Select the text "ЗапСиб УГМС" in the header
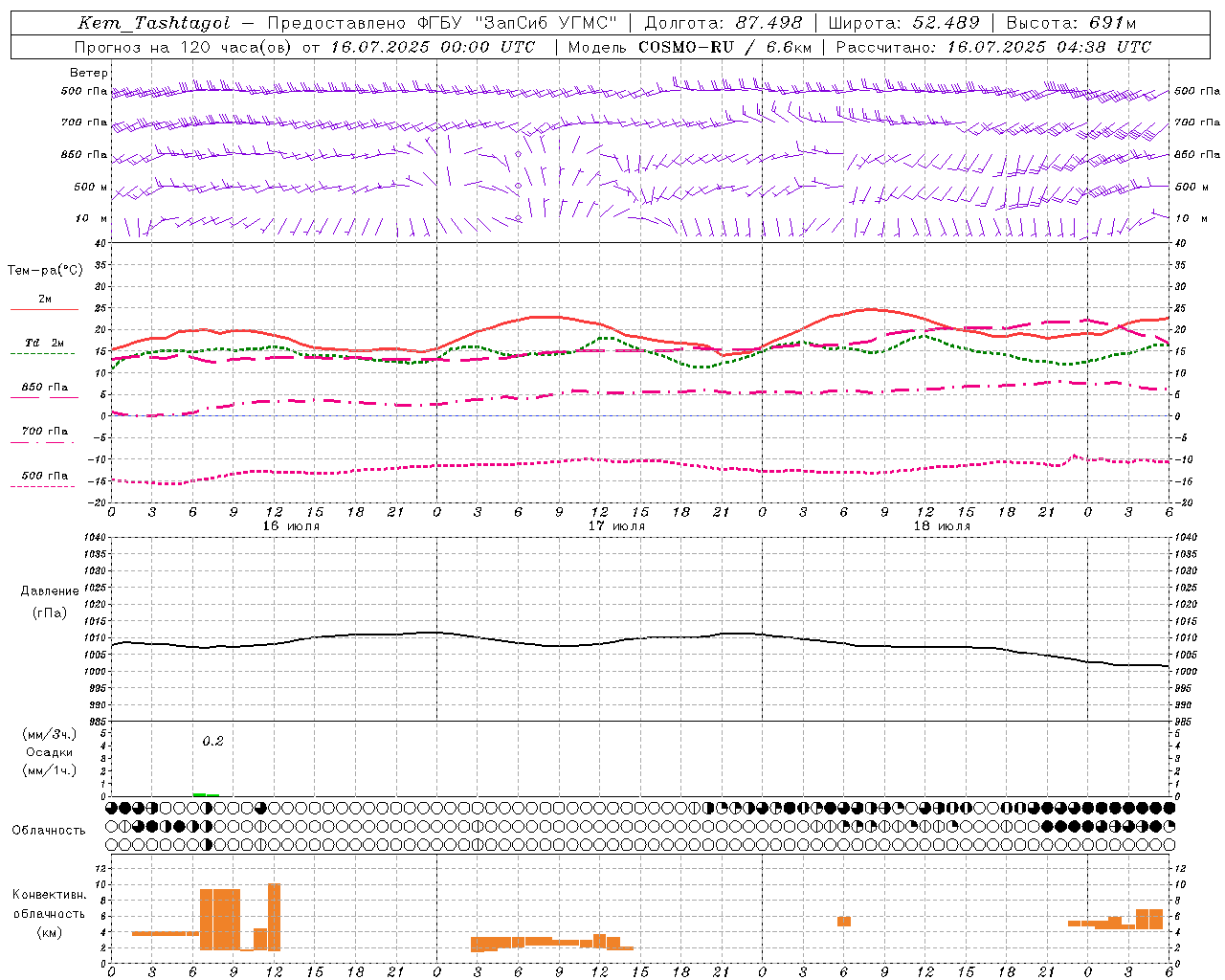 pyautogui.click(x=545, y=23)
